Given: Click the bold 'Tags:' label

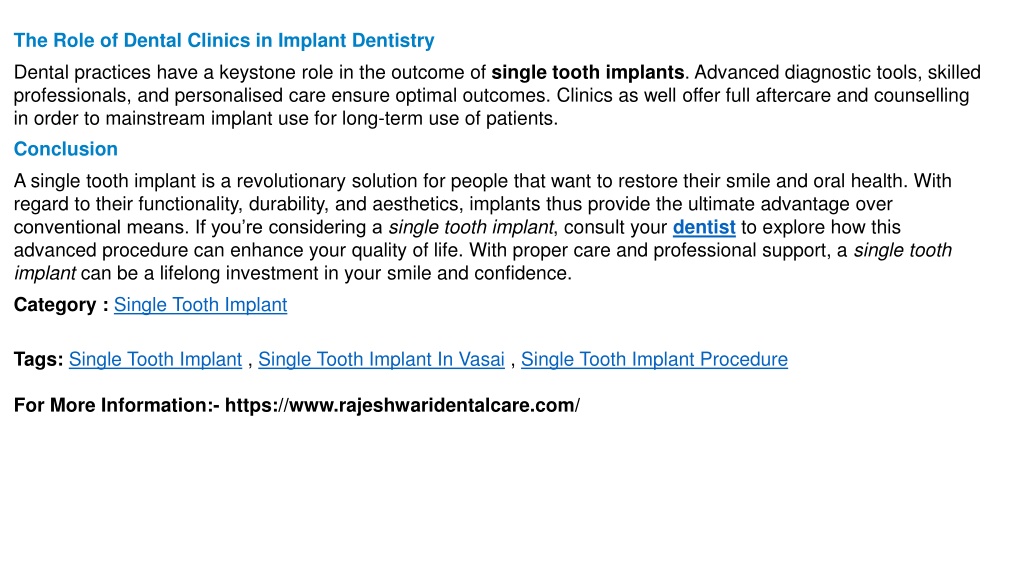Looking at the screenshot, I should pos(39,359).
